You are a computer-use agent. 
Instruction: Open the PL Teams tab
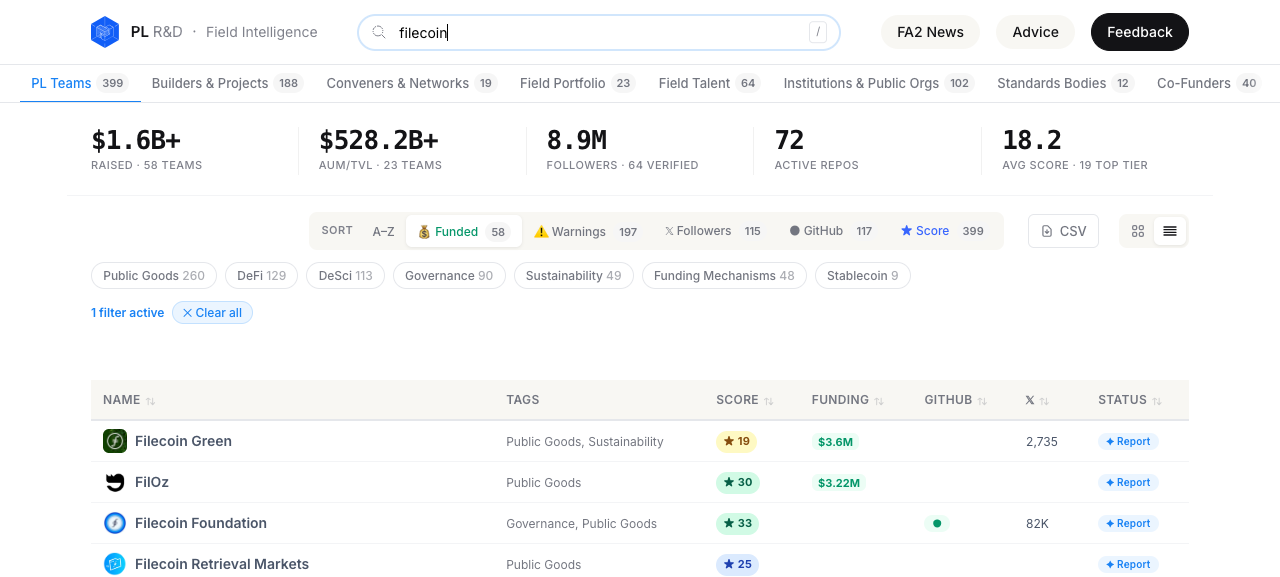pos(79,83)
